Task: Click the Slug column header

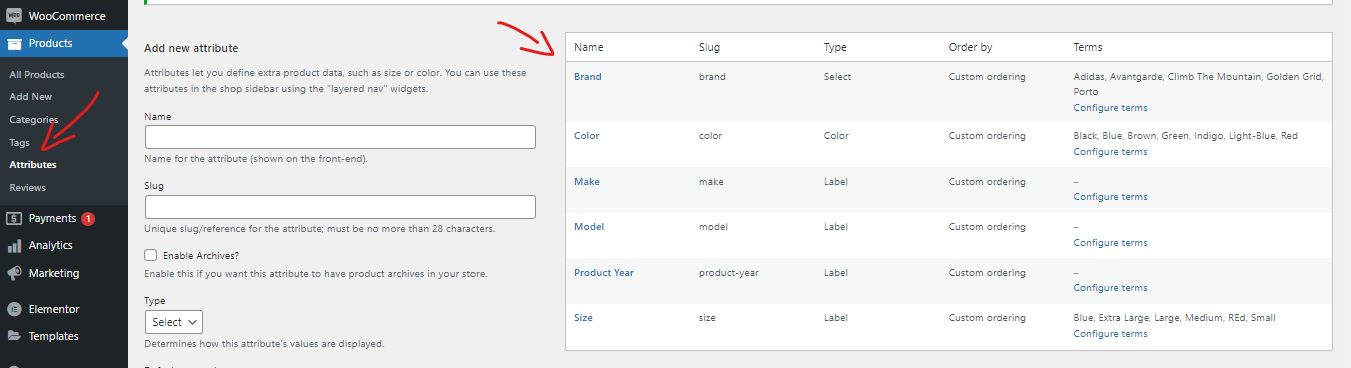Action: (709, 48)
